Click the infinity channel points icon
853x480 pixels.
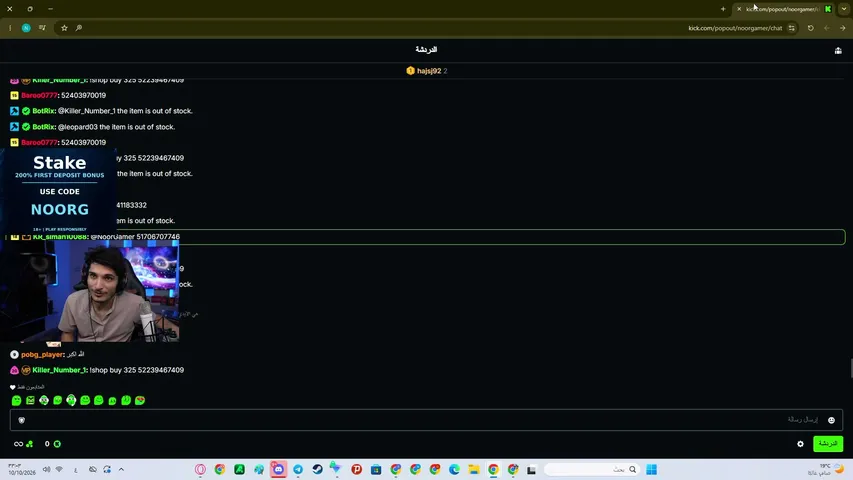coord(18,444)
